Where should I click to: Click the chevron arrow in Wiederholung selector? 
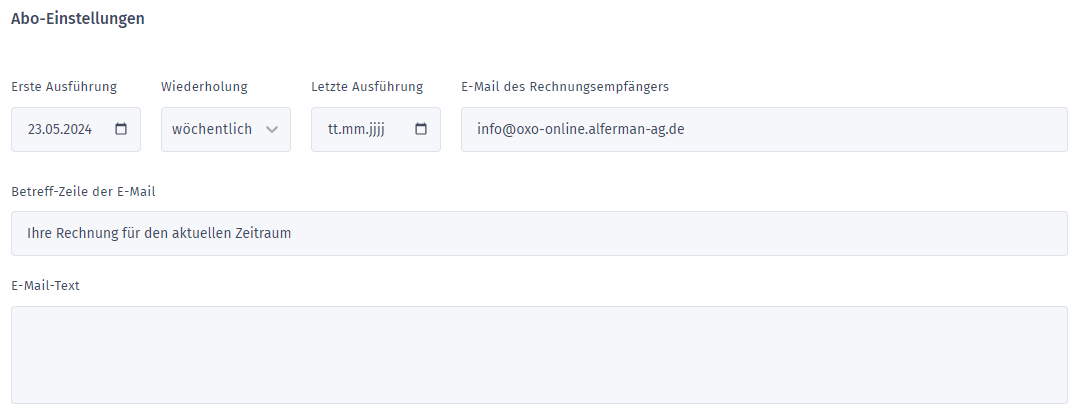[272, 130]
